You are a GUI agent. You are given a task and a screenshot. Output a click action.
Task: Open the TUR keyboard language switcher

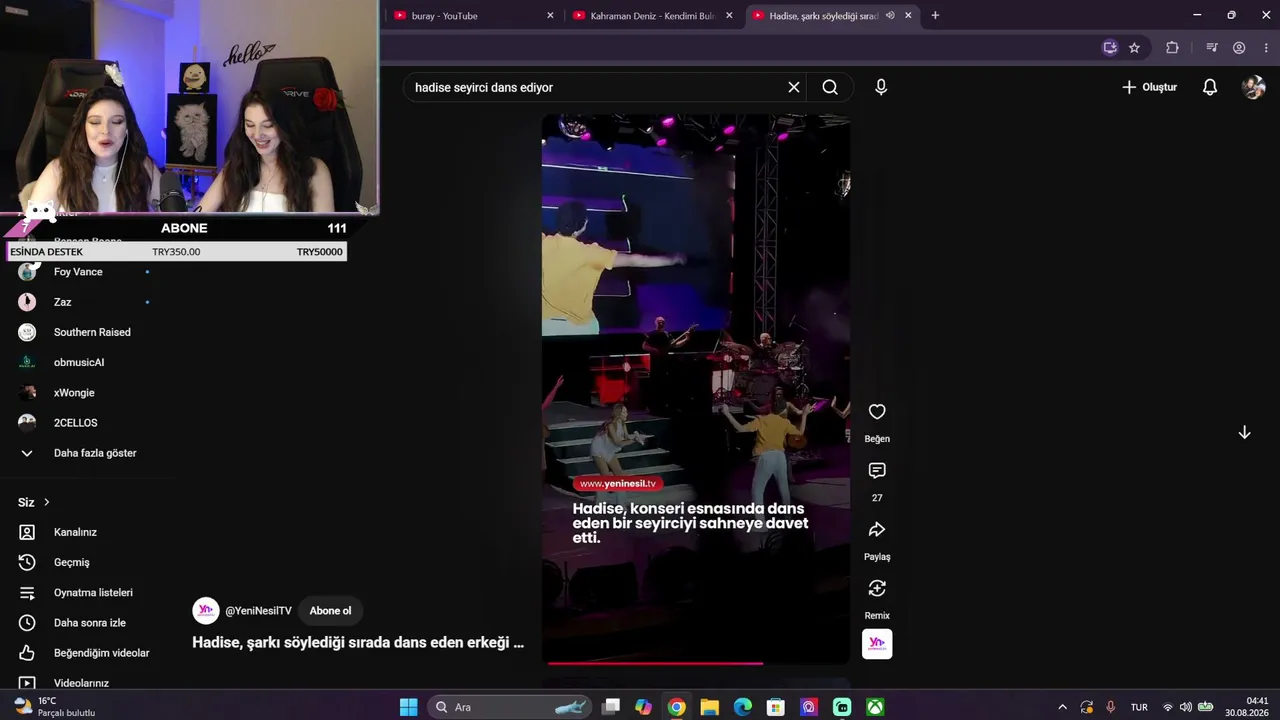1139,707
